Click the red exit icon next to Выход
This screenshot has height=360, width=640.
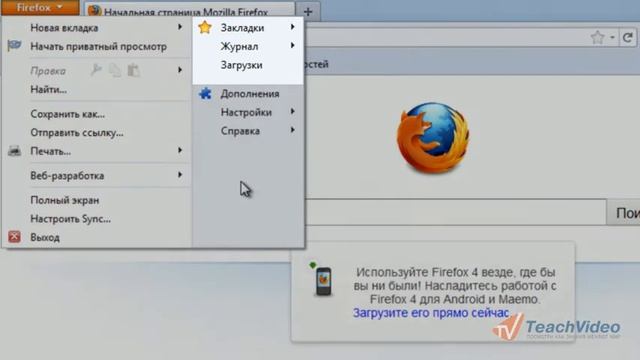pos(14,237)
